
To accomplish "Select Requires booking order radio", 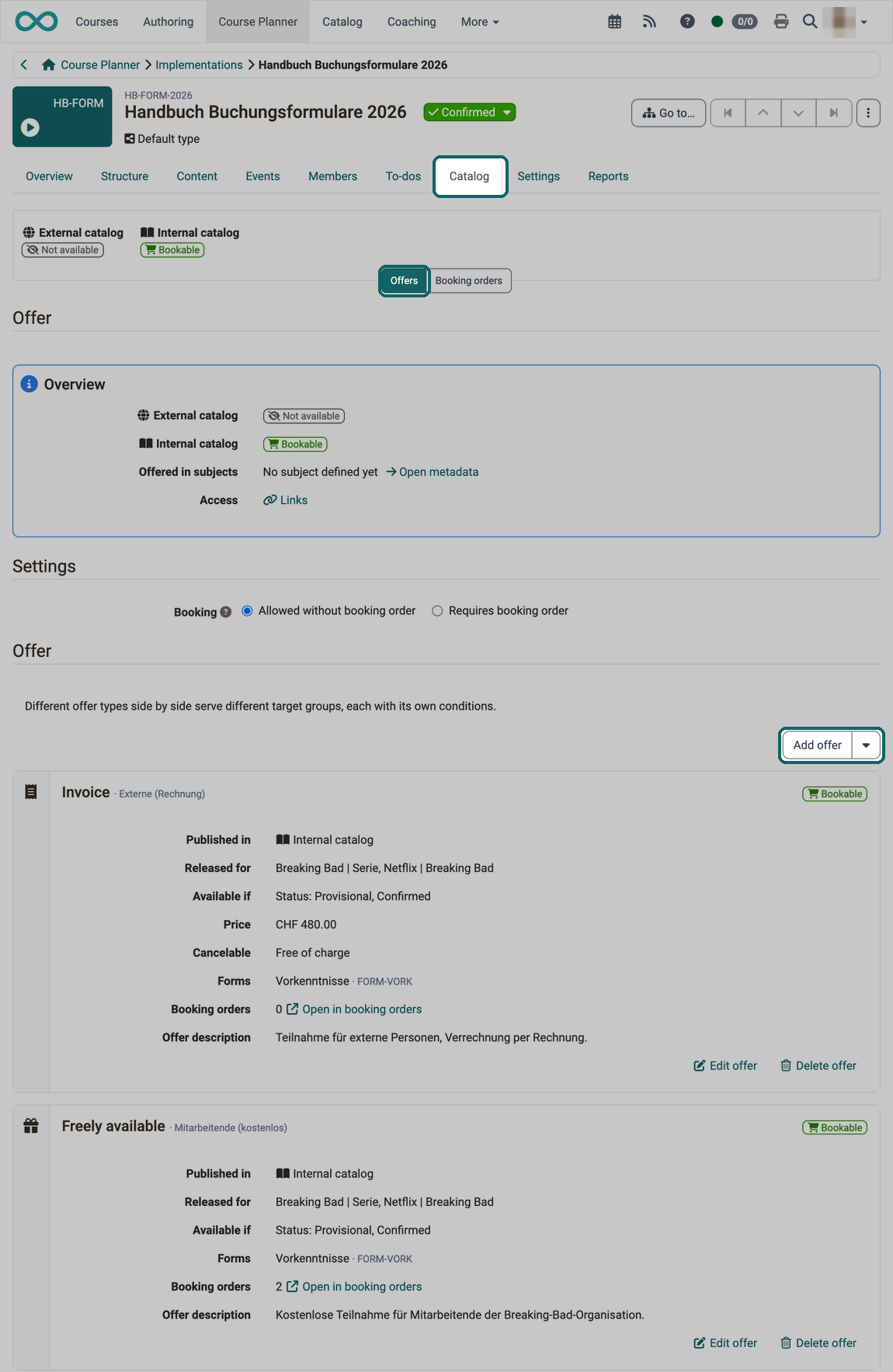I will (437, 611).
